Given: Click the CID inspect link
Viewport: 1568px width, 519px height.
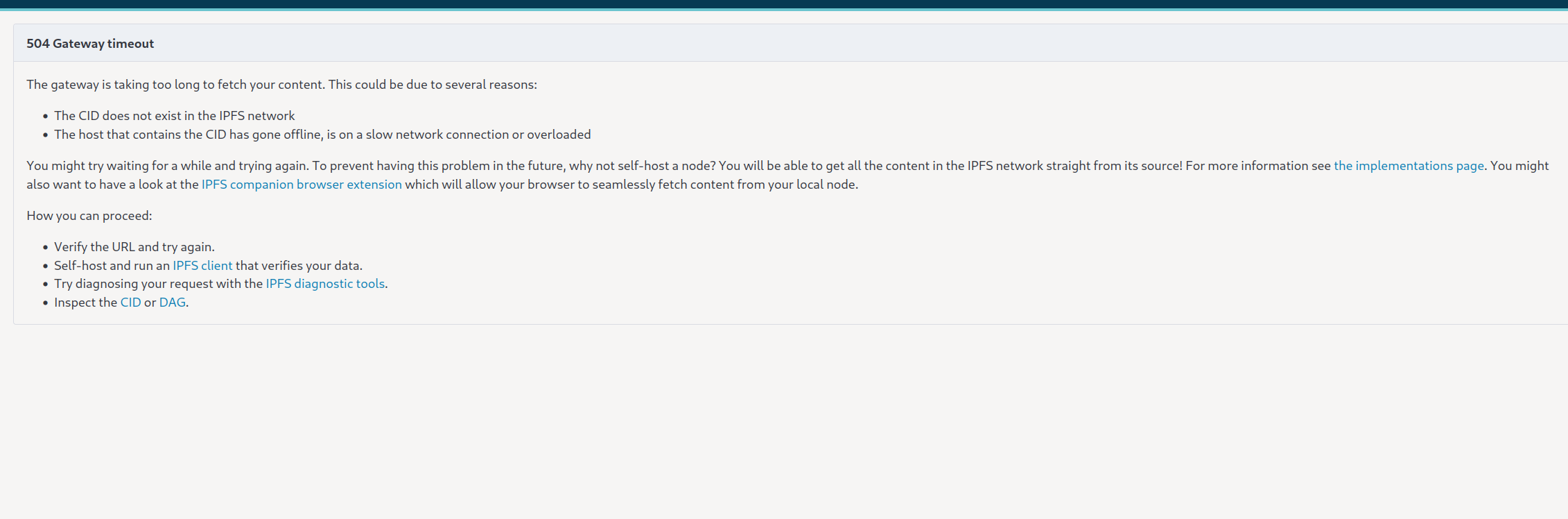Looking at the screenshot, I should point(130,303).
